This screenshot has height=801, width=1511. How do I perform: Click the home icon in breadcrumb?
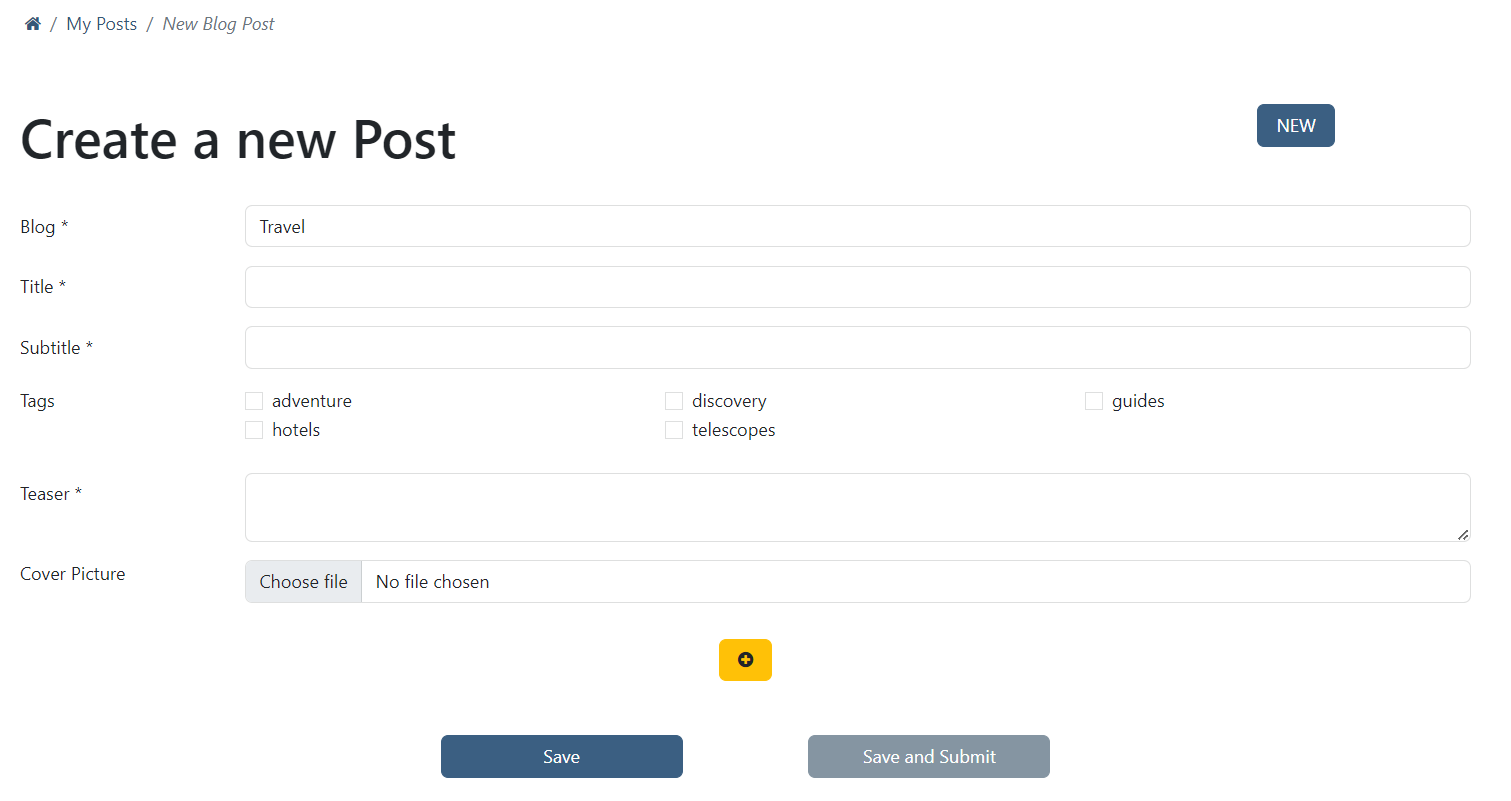(32, 24)
